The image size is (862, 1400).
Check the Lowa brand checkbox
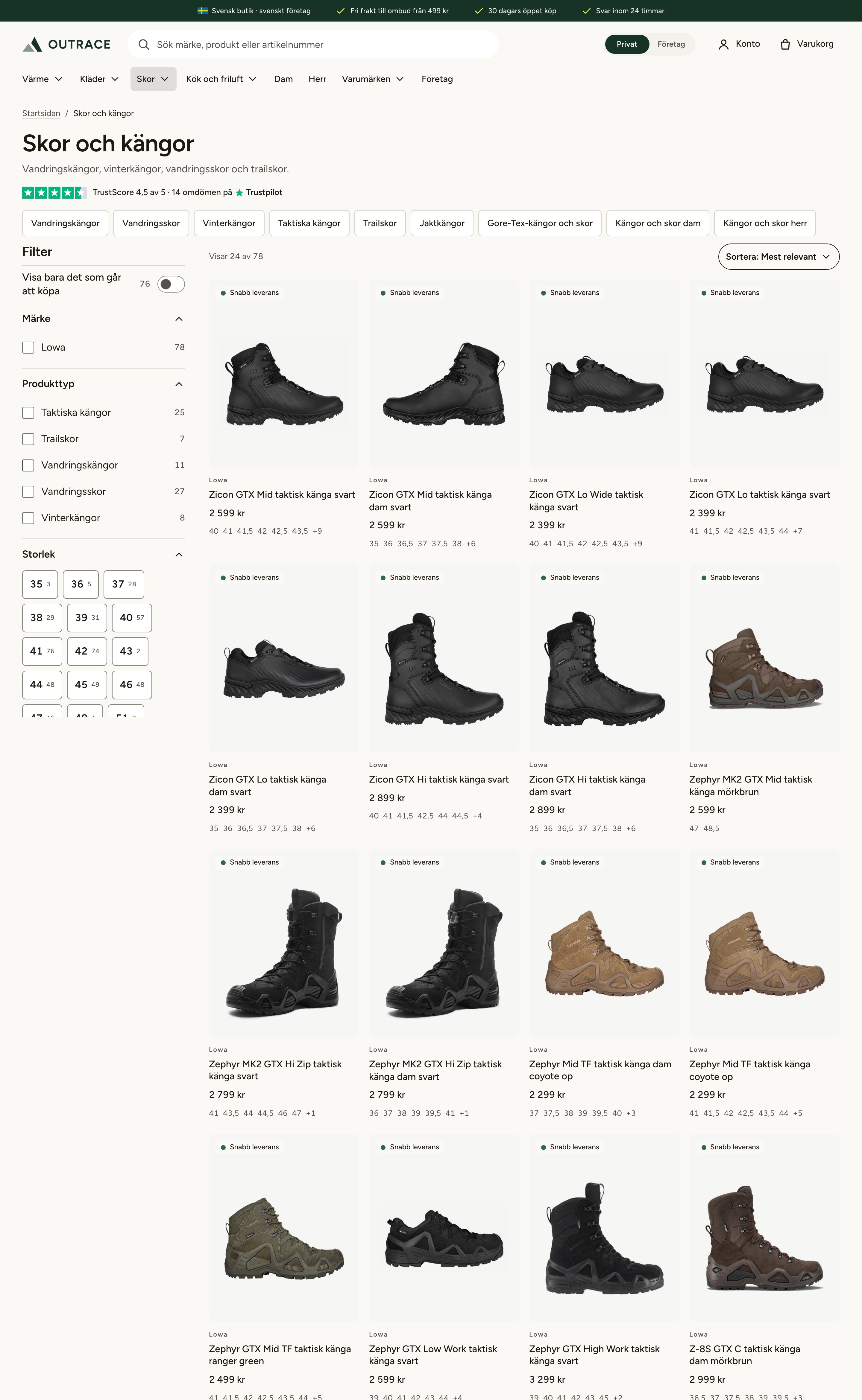(x=28, y=348)
